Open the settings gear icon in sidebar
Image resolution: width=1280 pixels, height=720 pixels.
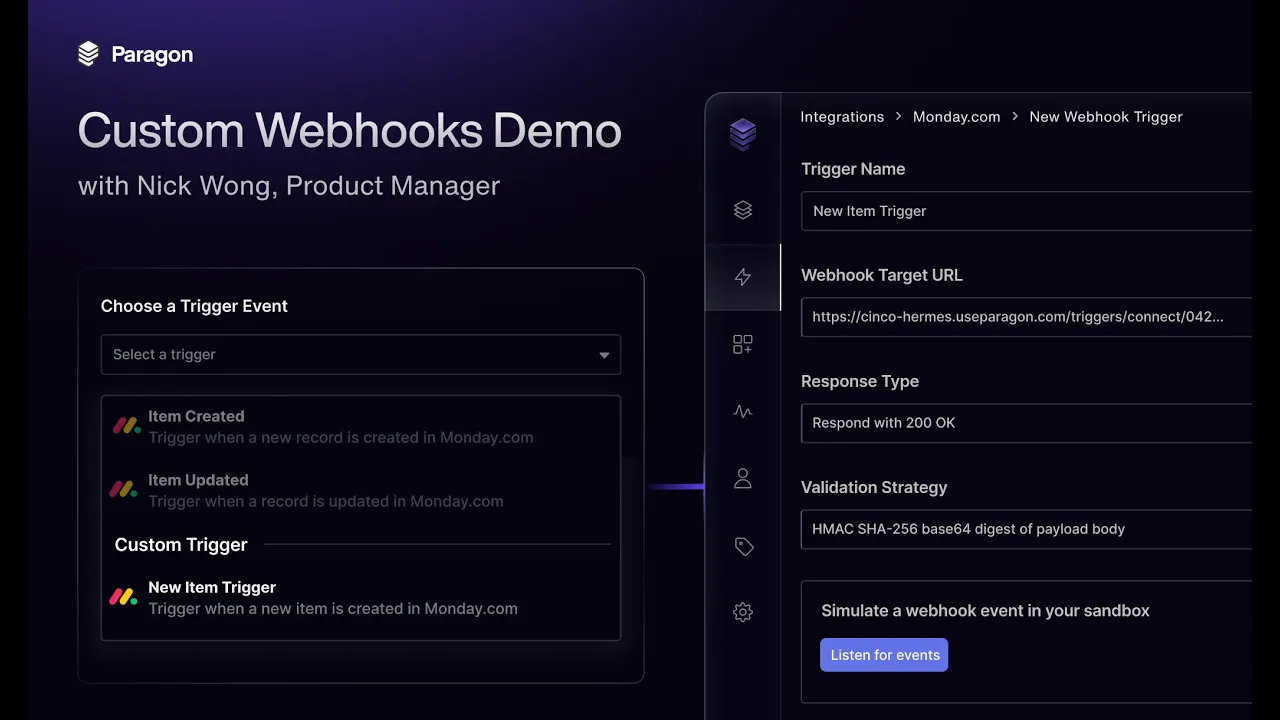(743, 612)
